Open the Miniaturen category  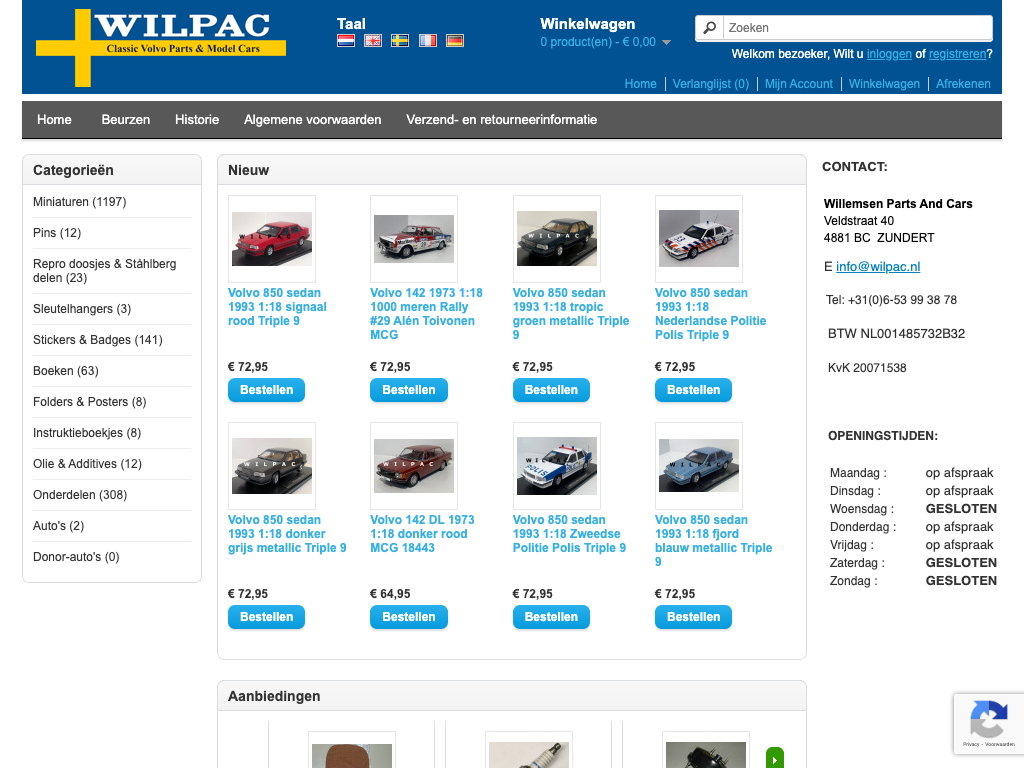pyautogui.click(x=79, y=202)
